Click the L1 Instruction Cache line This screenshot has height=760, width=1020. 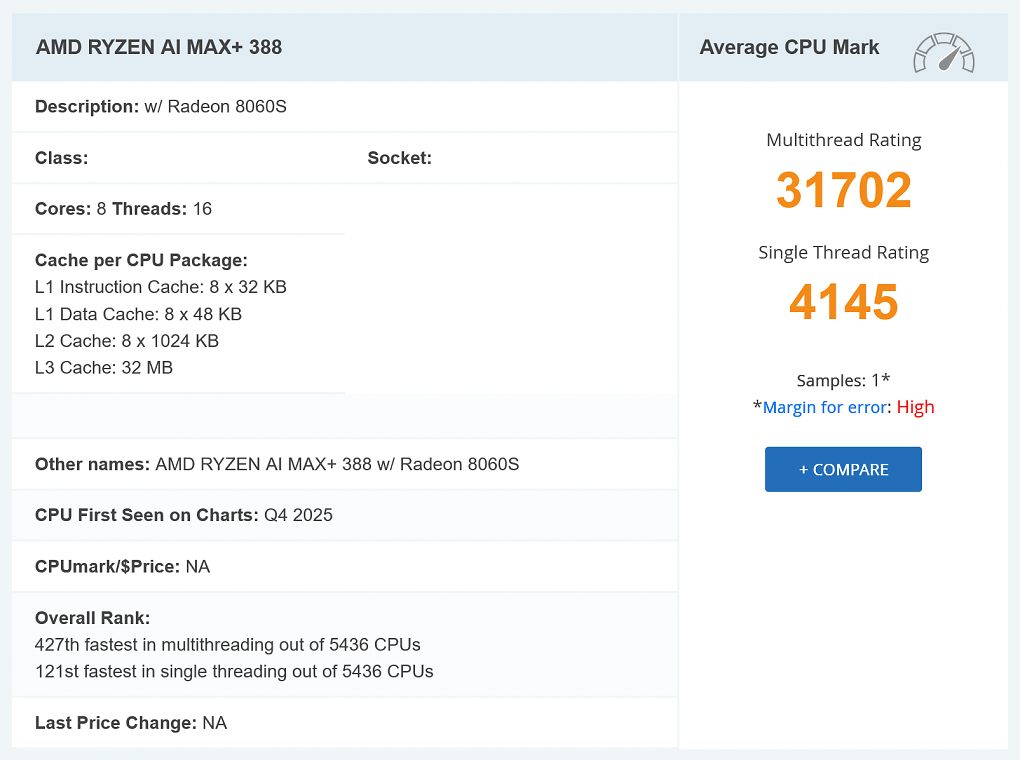pos(160,287)
